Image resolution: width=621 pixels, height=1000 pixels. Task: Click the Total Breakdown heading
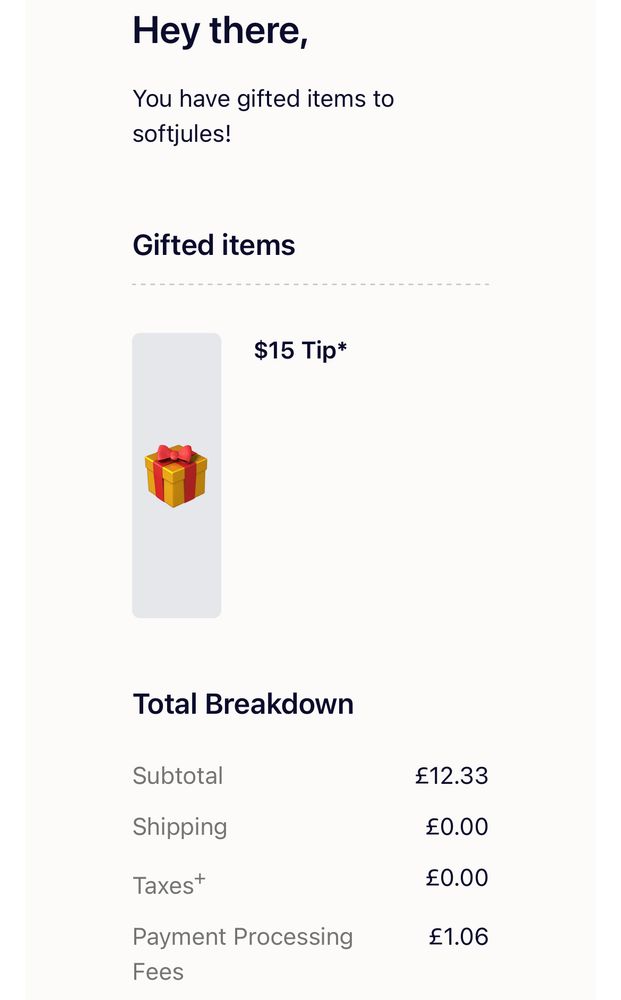(x=243, y=704)
